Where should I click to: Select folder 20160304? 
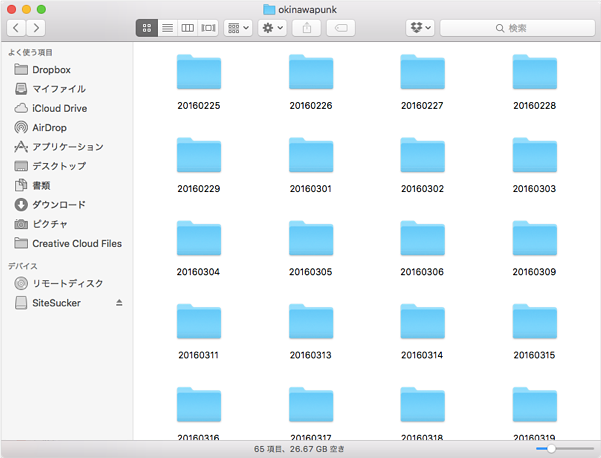pyautogui.click(x=199, y=249)
